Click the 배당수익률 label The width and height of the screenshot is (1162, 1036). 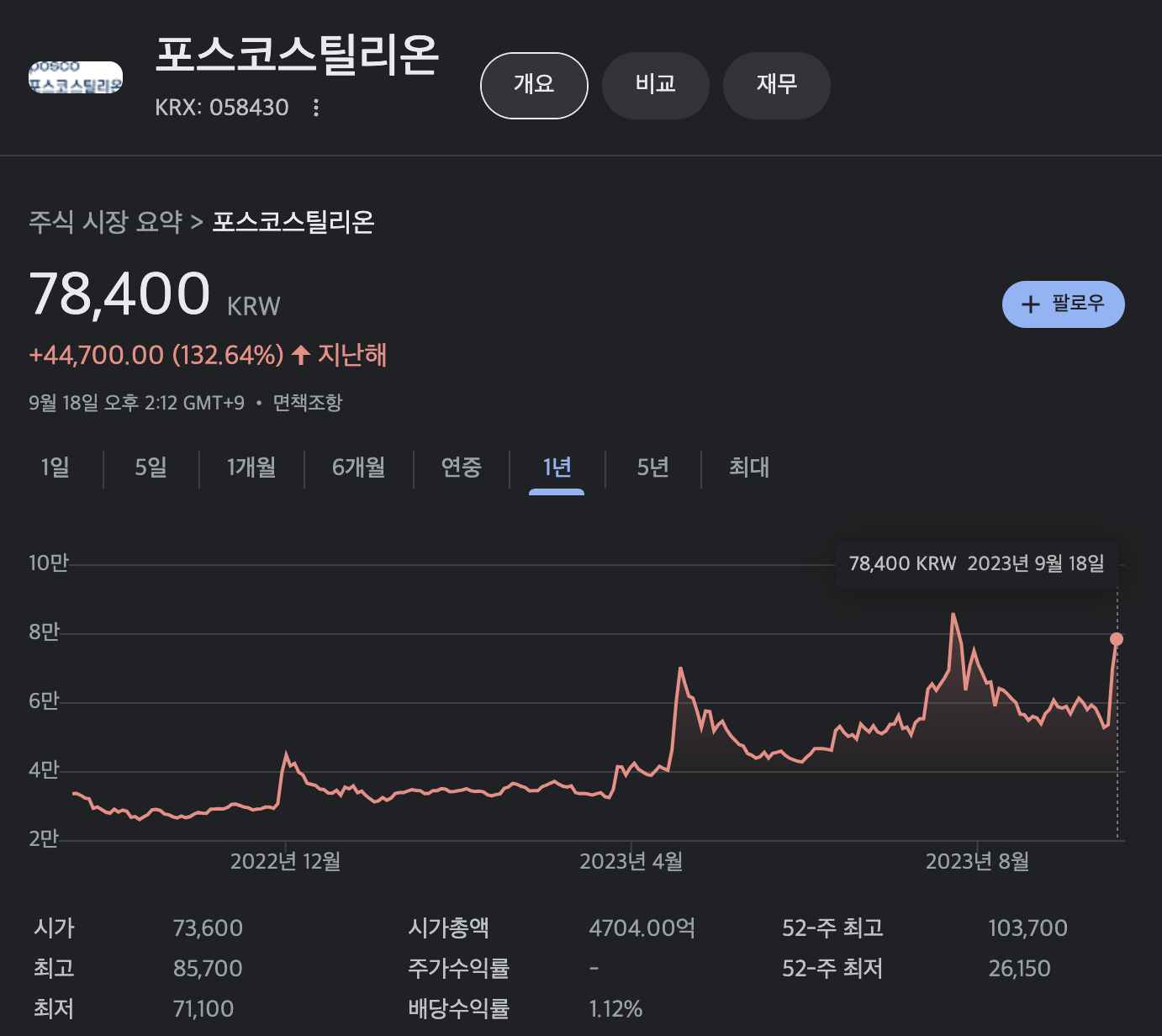(x=459, y=1009)
